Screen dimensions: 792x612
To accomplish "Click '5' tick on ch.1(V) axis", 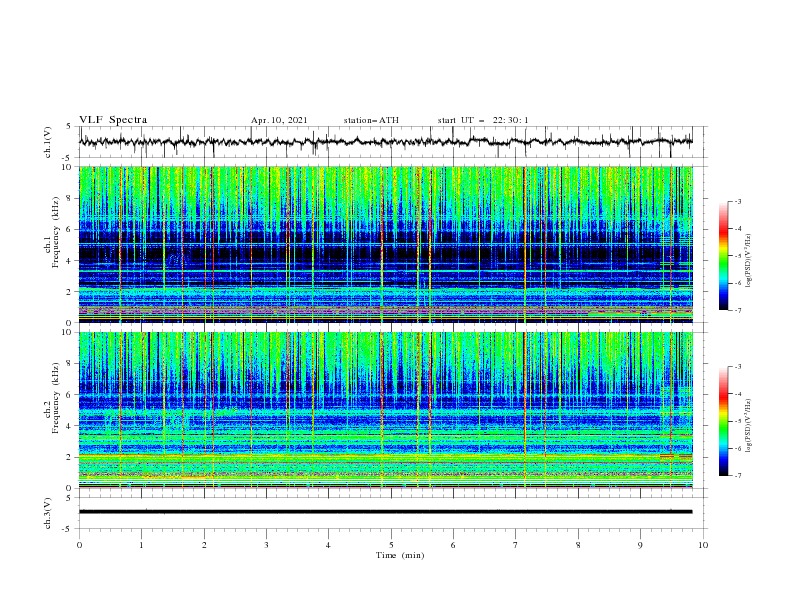I will [70, 126].
